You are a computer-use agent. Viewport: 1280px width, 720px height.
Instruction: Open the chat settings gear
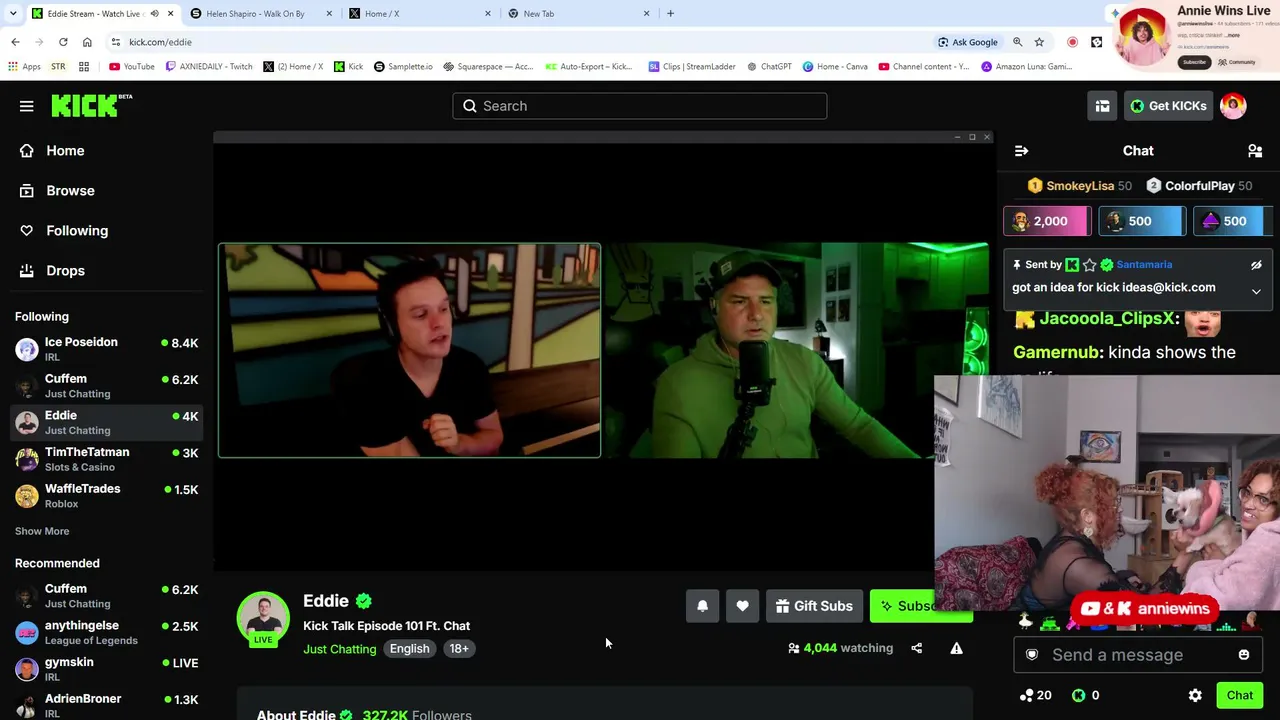tap(1195, 695)
